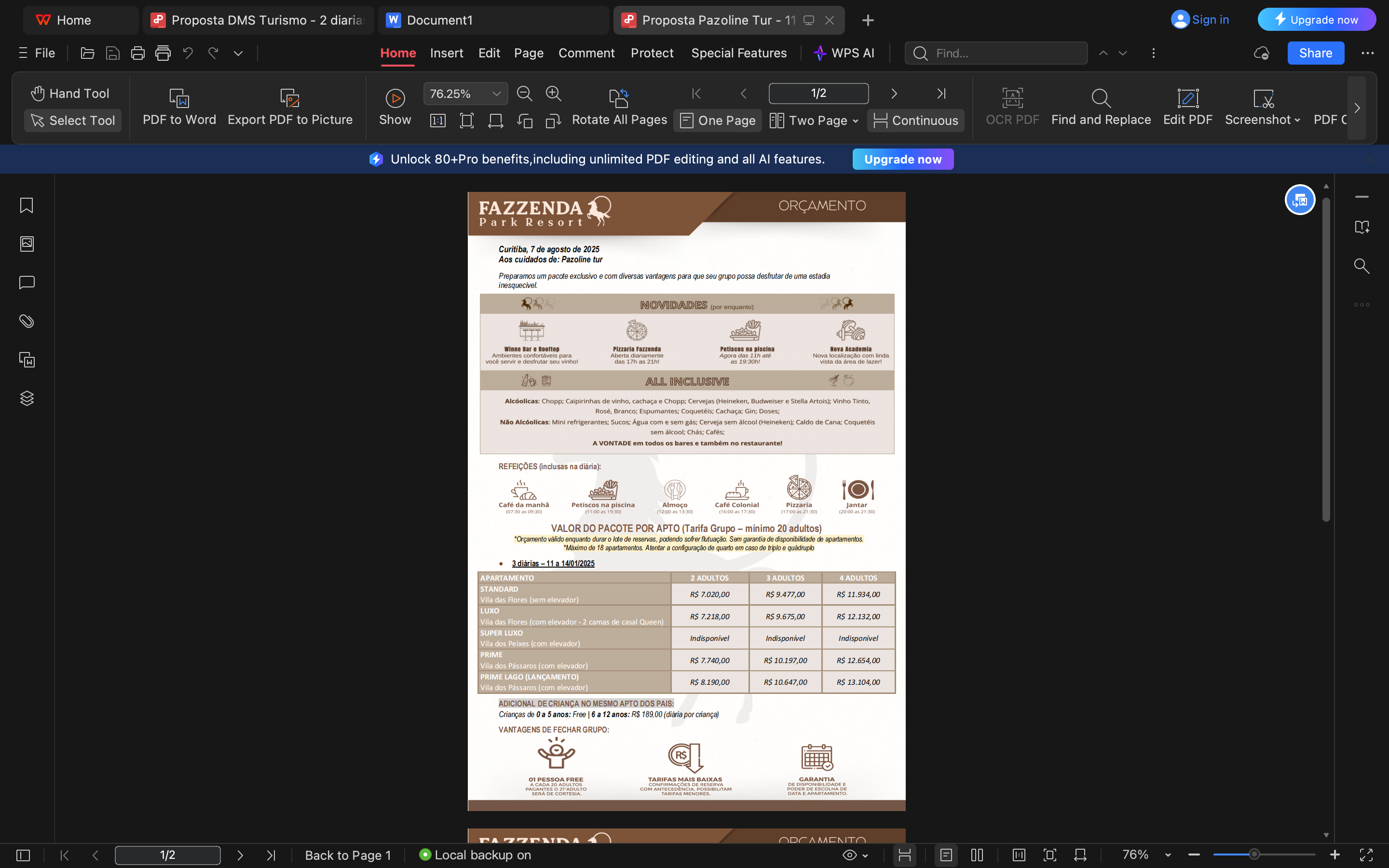This screenshot has width=1389, height=868.
Task: Open the attachments paperclip panel
Action: 27,321
